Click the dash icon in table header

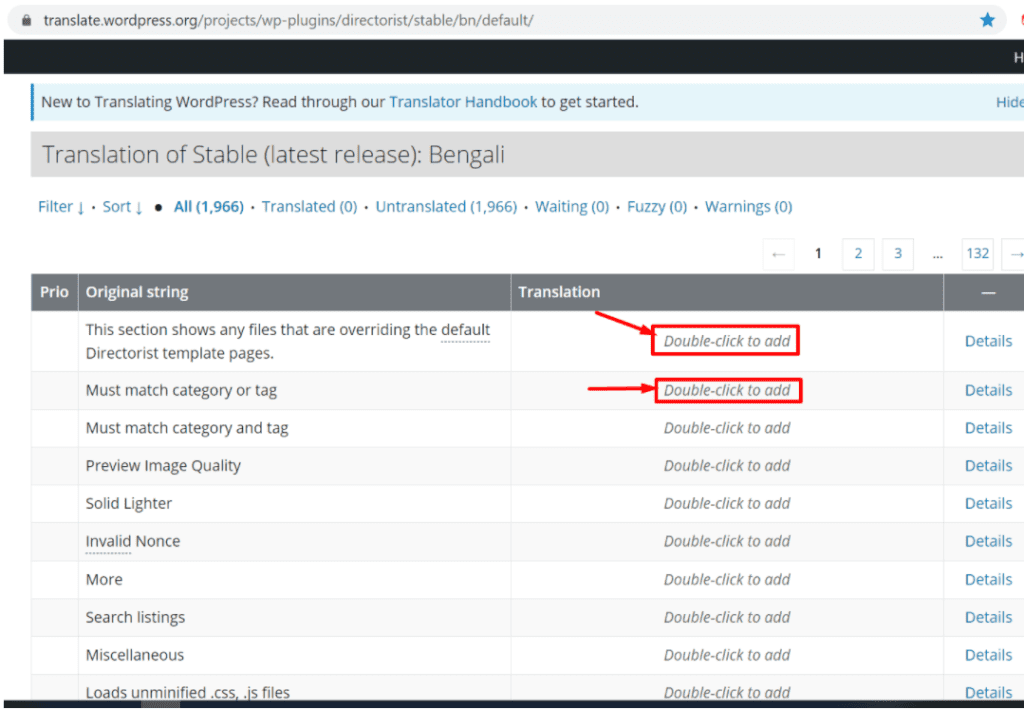(988, 292)
